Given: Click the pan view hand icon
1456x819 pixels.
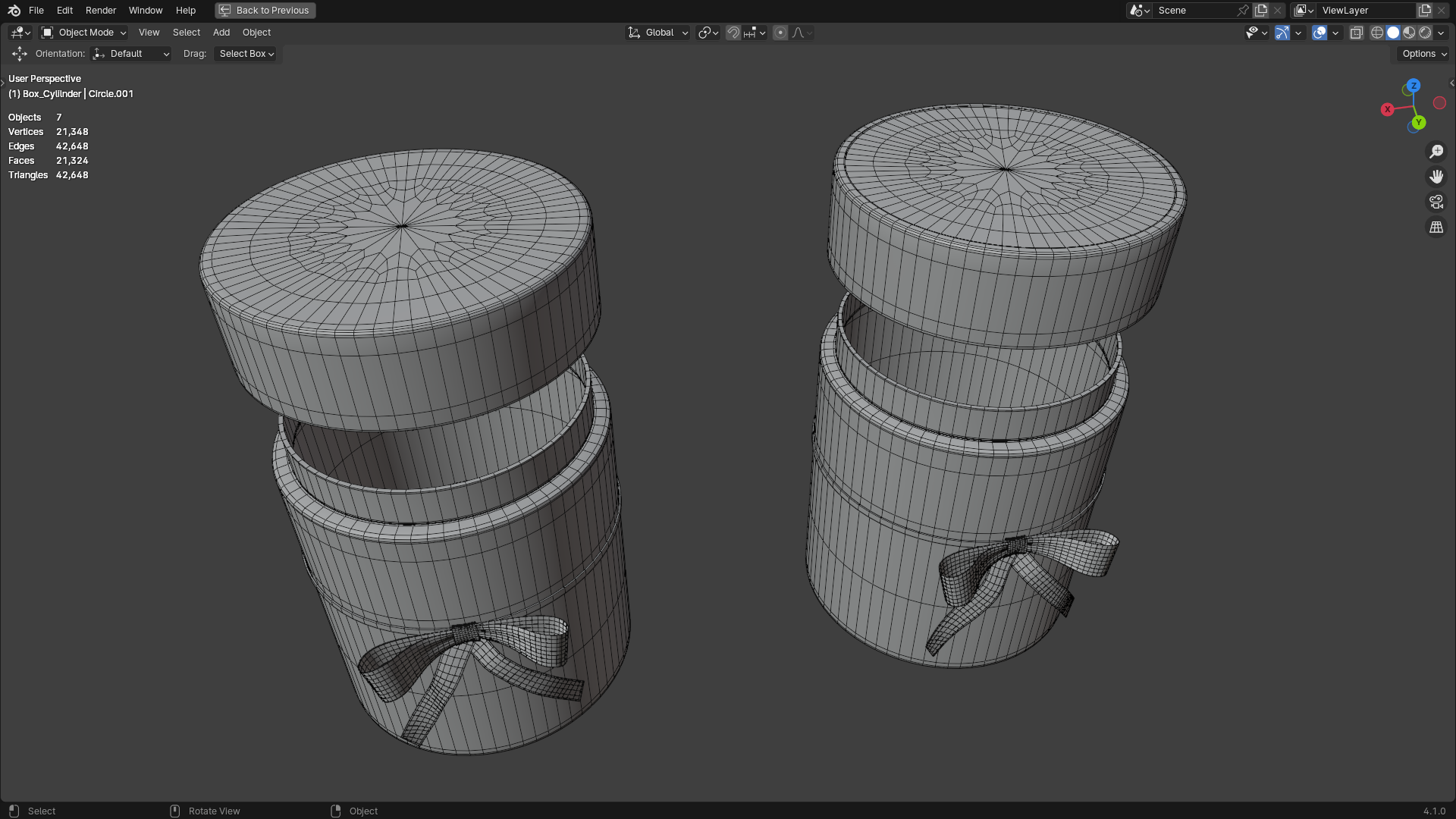Looking at the screenshot, I should click(1436, 177).
